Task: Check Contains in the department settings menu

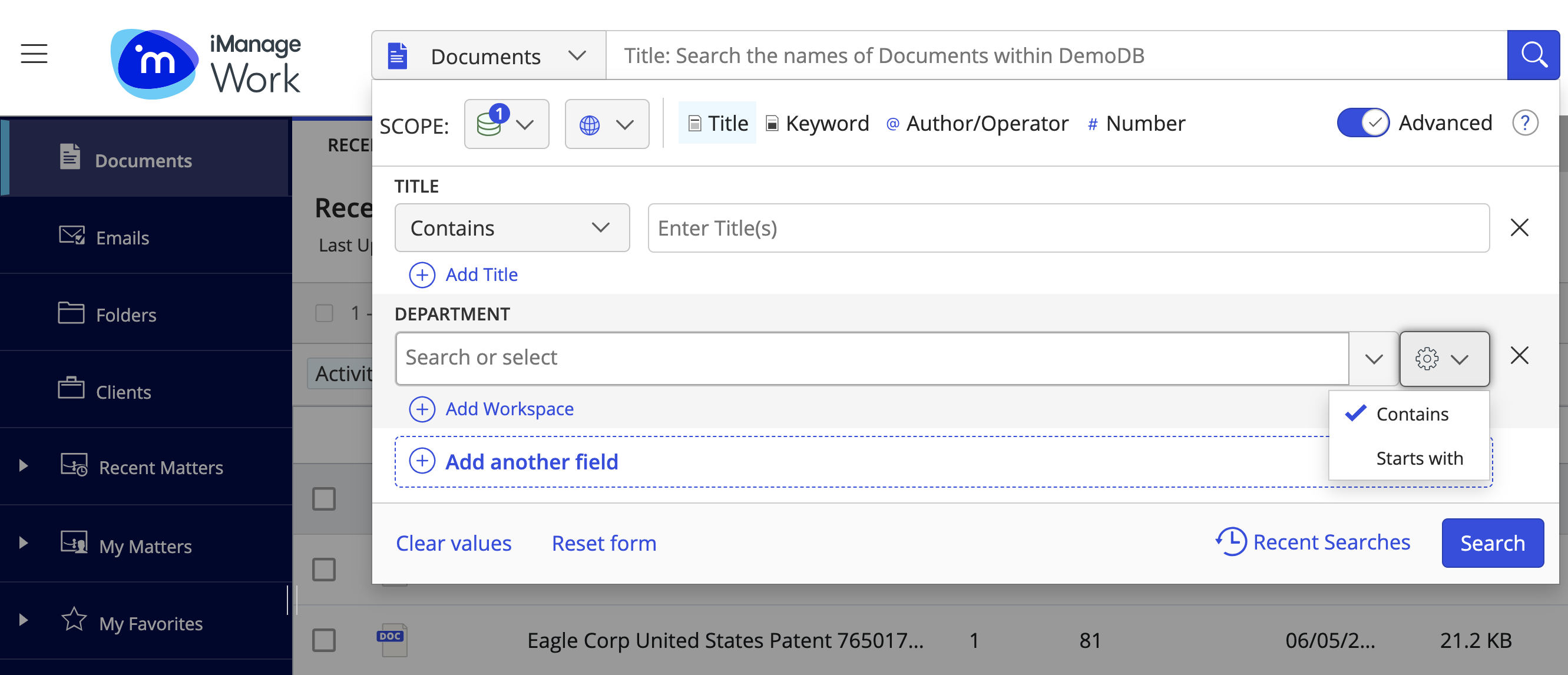Action: click(x=1411, y=414)
